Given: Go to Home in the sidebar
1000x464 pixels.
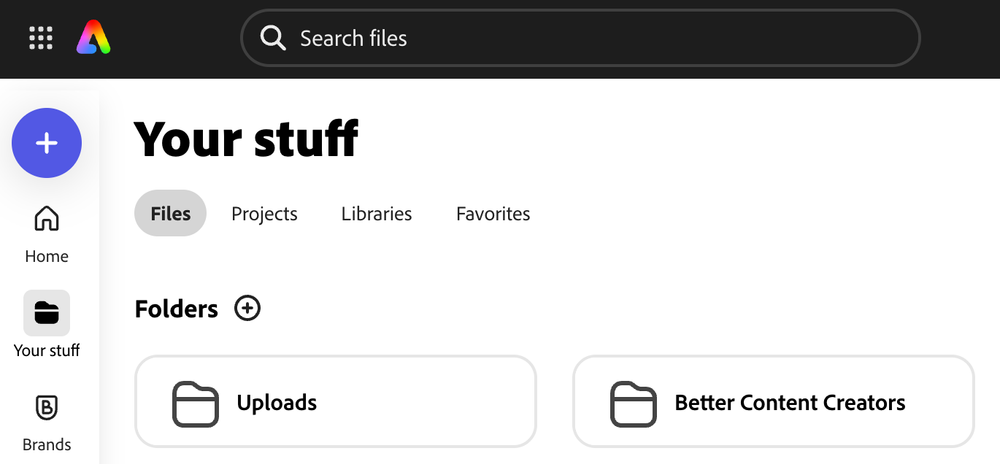Looking at the screenshot, I should (47, 234).
